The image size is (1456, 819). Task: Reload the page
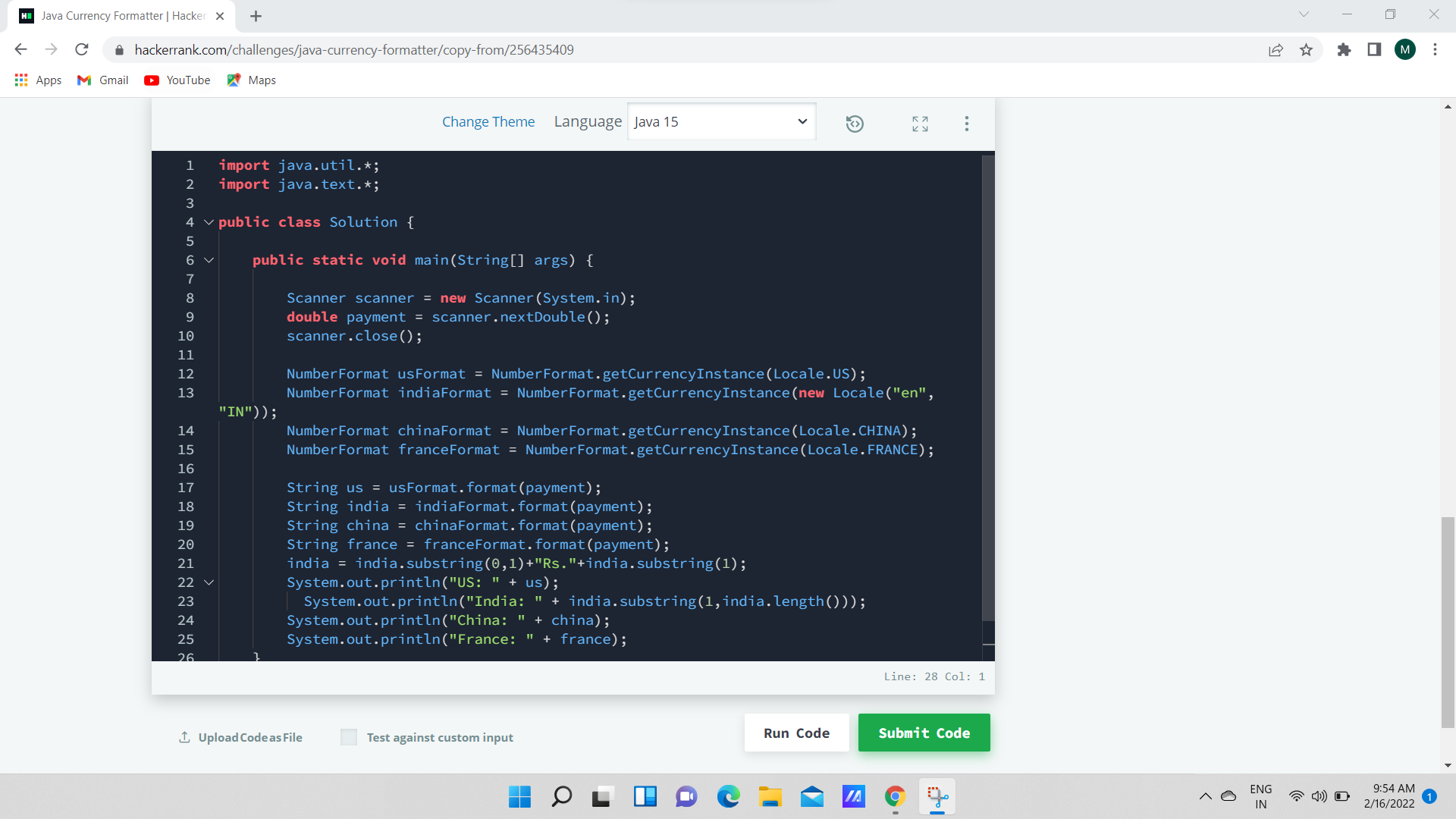(x=82, y=50)
